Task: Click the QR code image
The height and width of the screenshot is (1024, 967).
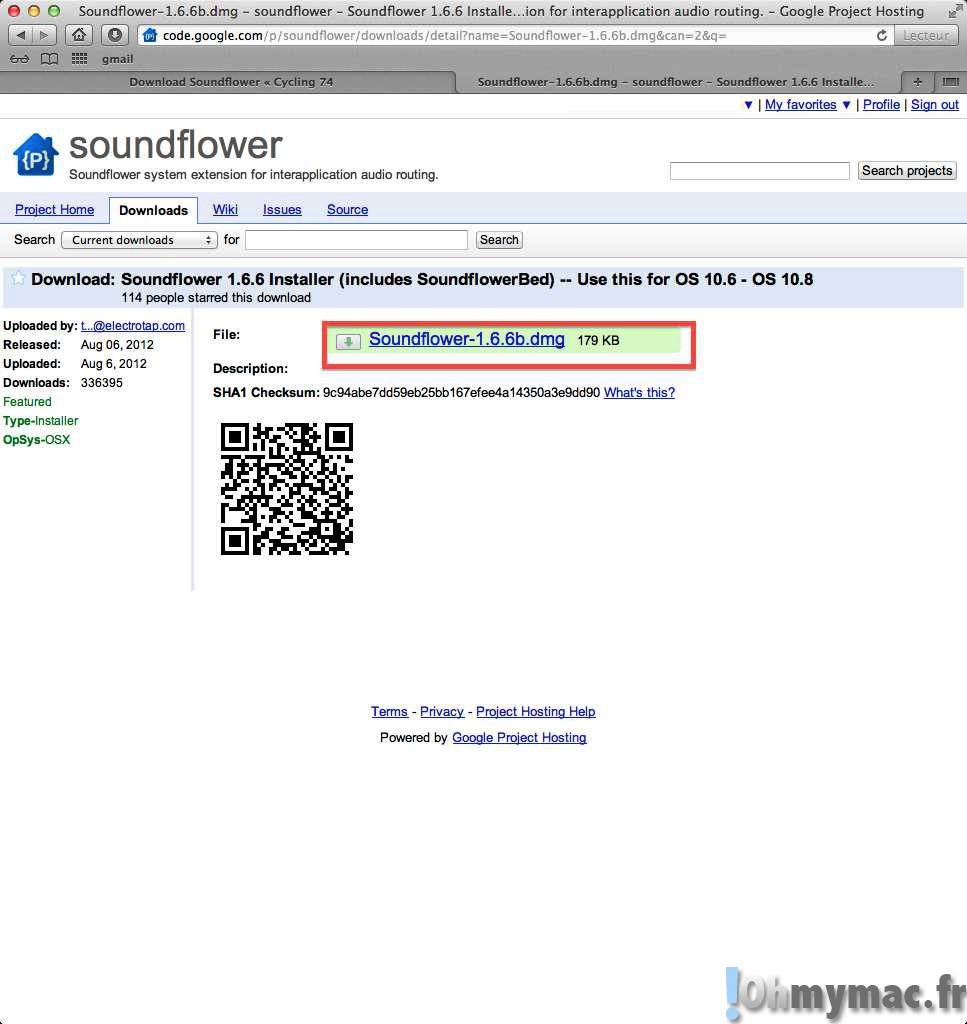Action: pyautogui.click(x=287, y=489)
